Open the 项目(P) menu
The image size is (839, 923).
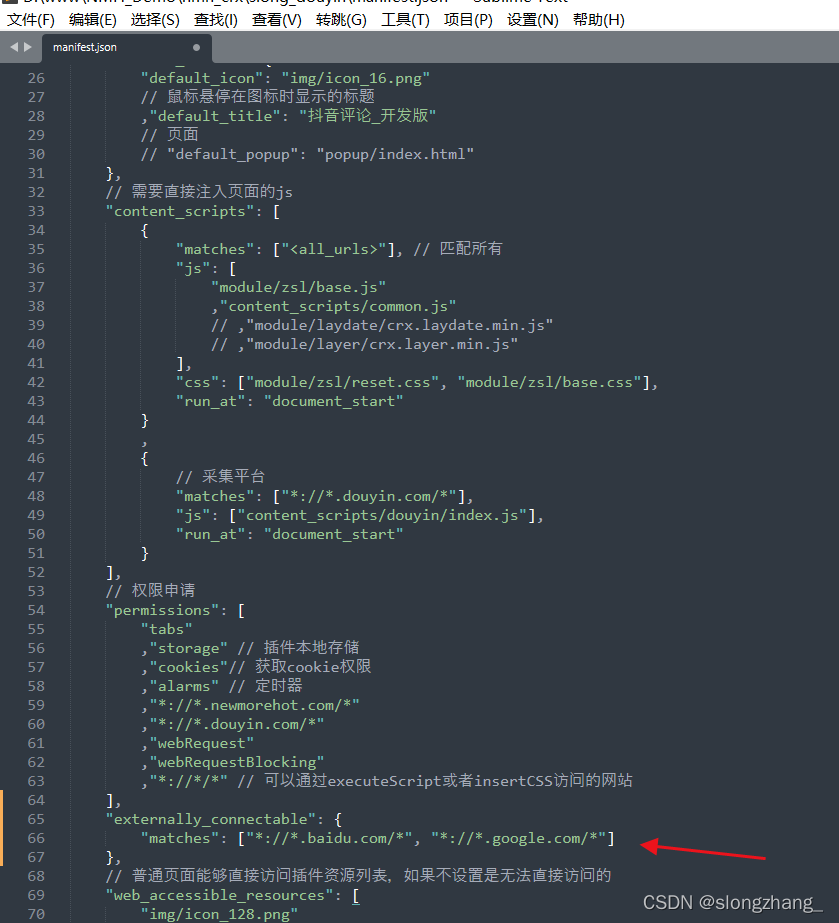pos(468,20)
